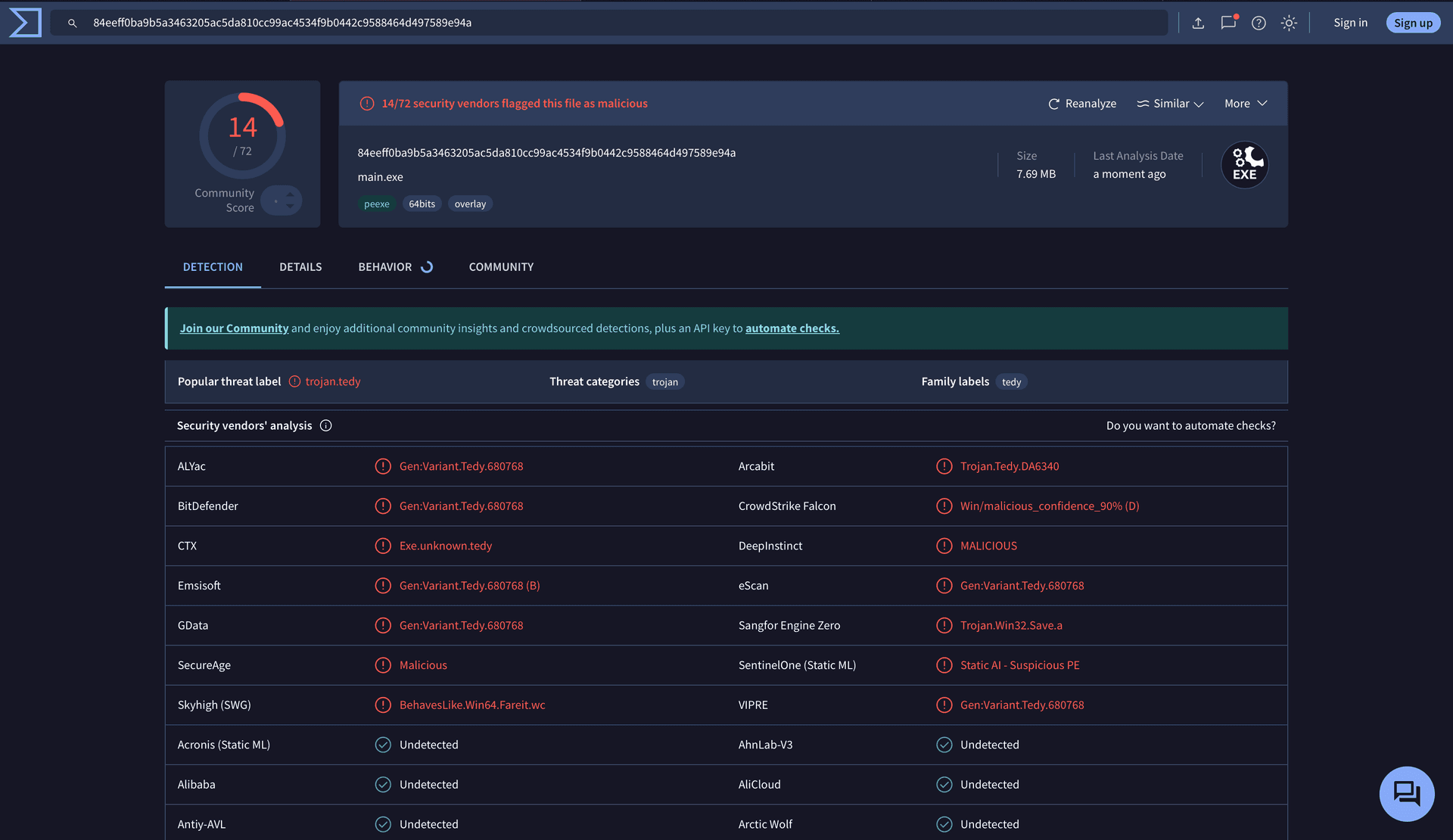Image resolution: width=1453 pixels, height=840 pixels.
Task: Click the upload file icon
Action: coord(1198,23)
